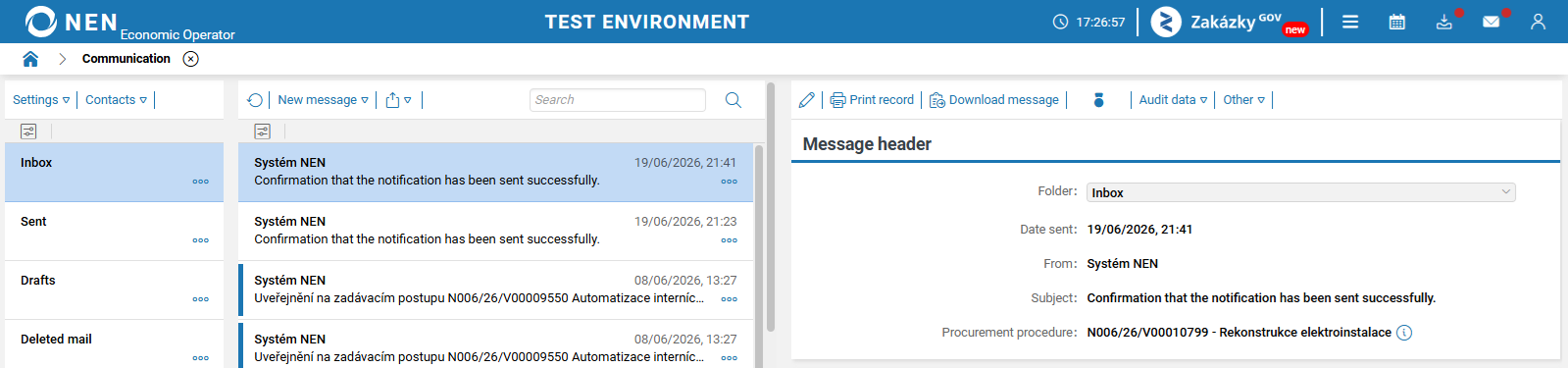Open the export share dropdown
1568x368 pixels.
click(398, 100)
